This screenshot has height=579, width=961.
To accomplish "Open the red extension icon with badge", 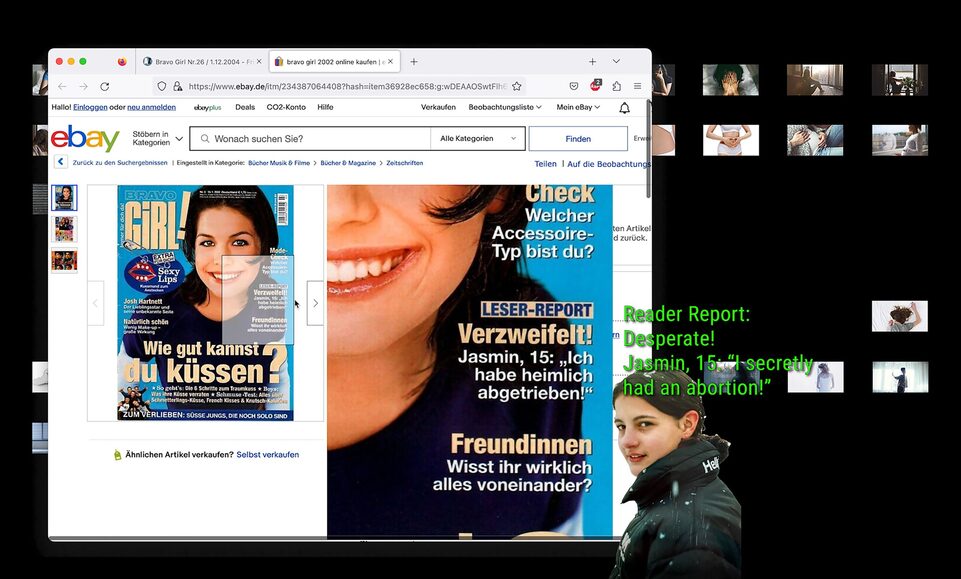I will pos(595,86).
